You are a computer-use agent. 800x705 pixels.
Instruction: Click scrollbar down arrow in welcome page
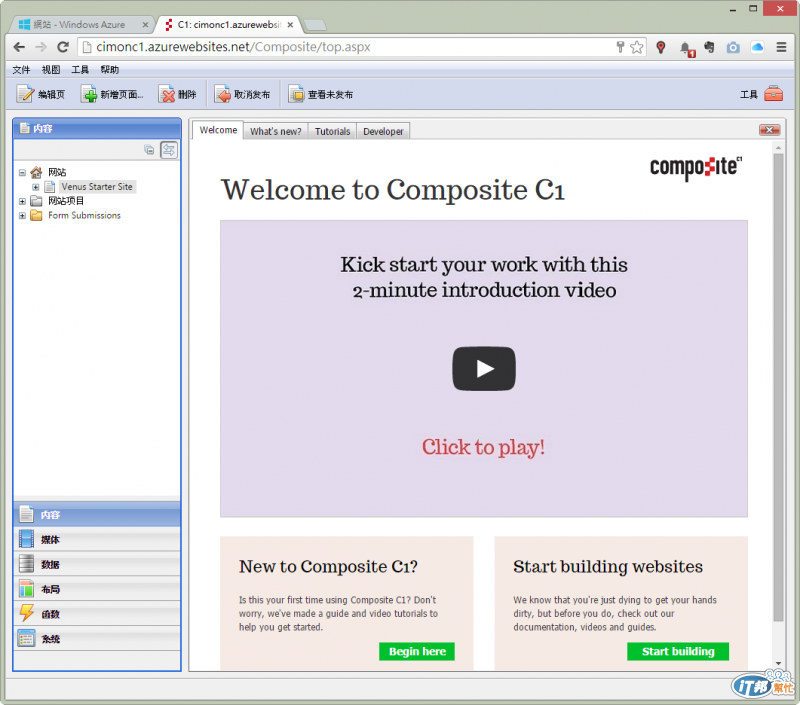[x=778, y=664]
